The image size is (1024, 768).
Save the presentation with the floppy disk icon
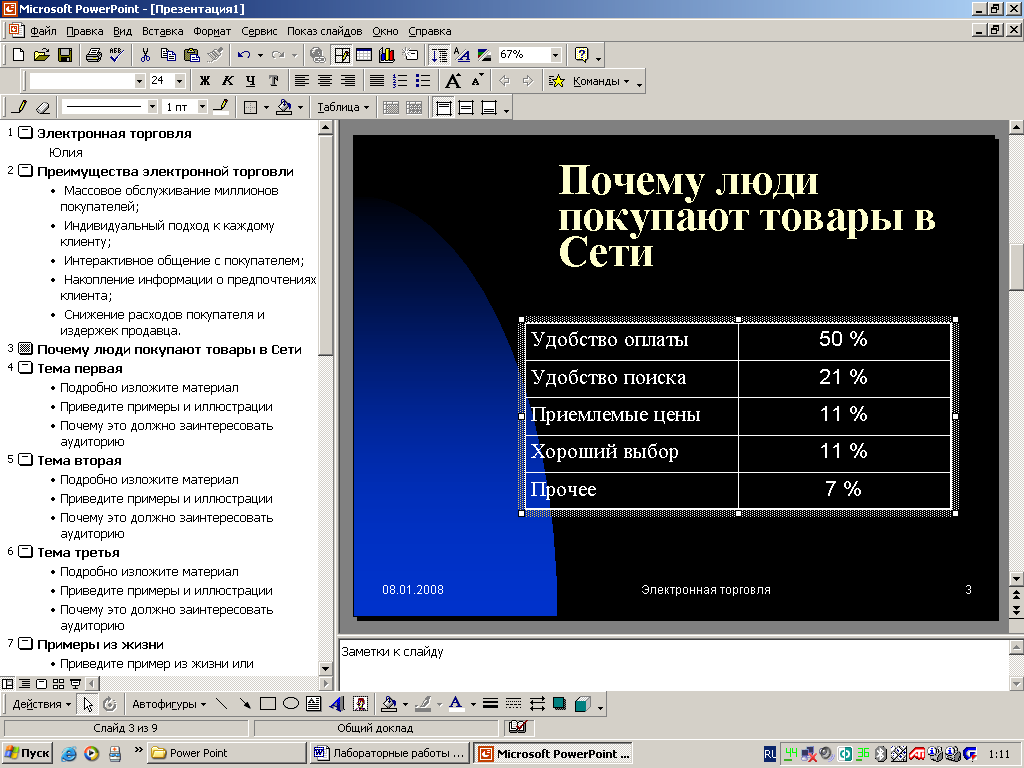[65, 56]
